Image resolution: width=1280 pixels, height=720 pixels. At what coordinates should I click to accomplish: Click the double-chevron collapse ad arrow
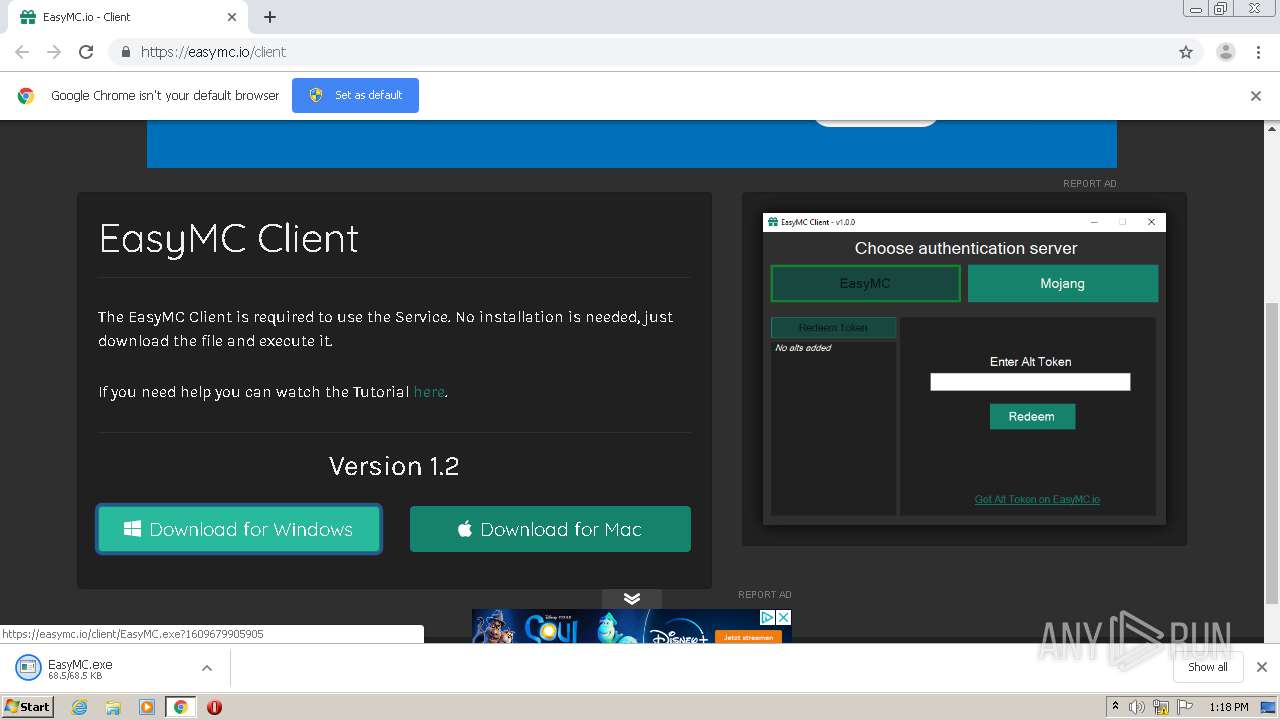click(x=632, y=599)
